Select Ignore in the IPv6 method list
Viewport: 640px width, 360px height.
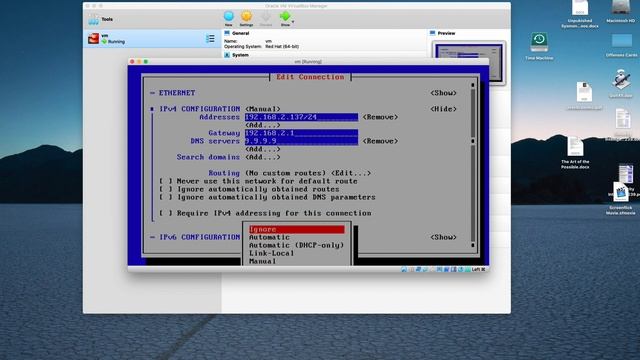(x=297, y=229)
